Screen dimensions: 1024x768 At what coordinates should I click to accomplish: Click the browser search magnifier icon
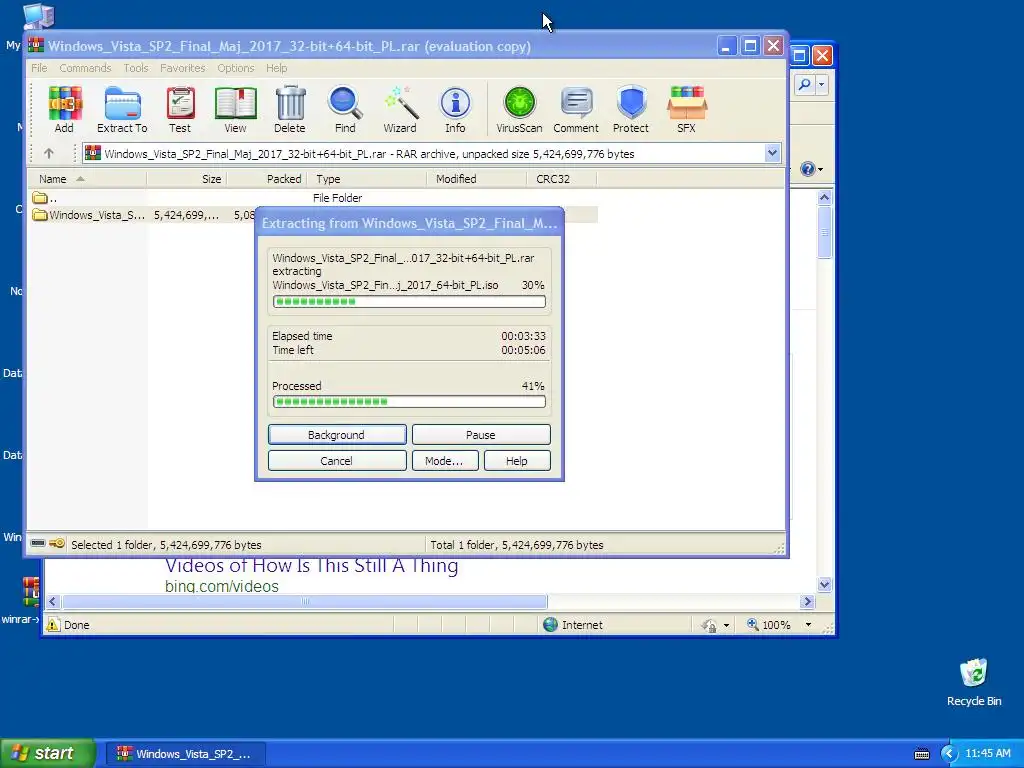[x=805, y=84]
